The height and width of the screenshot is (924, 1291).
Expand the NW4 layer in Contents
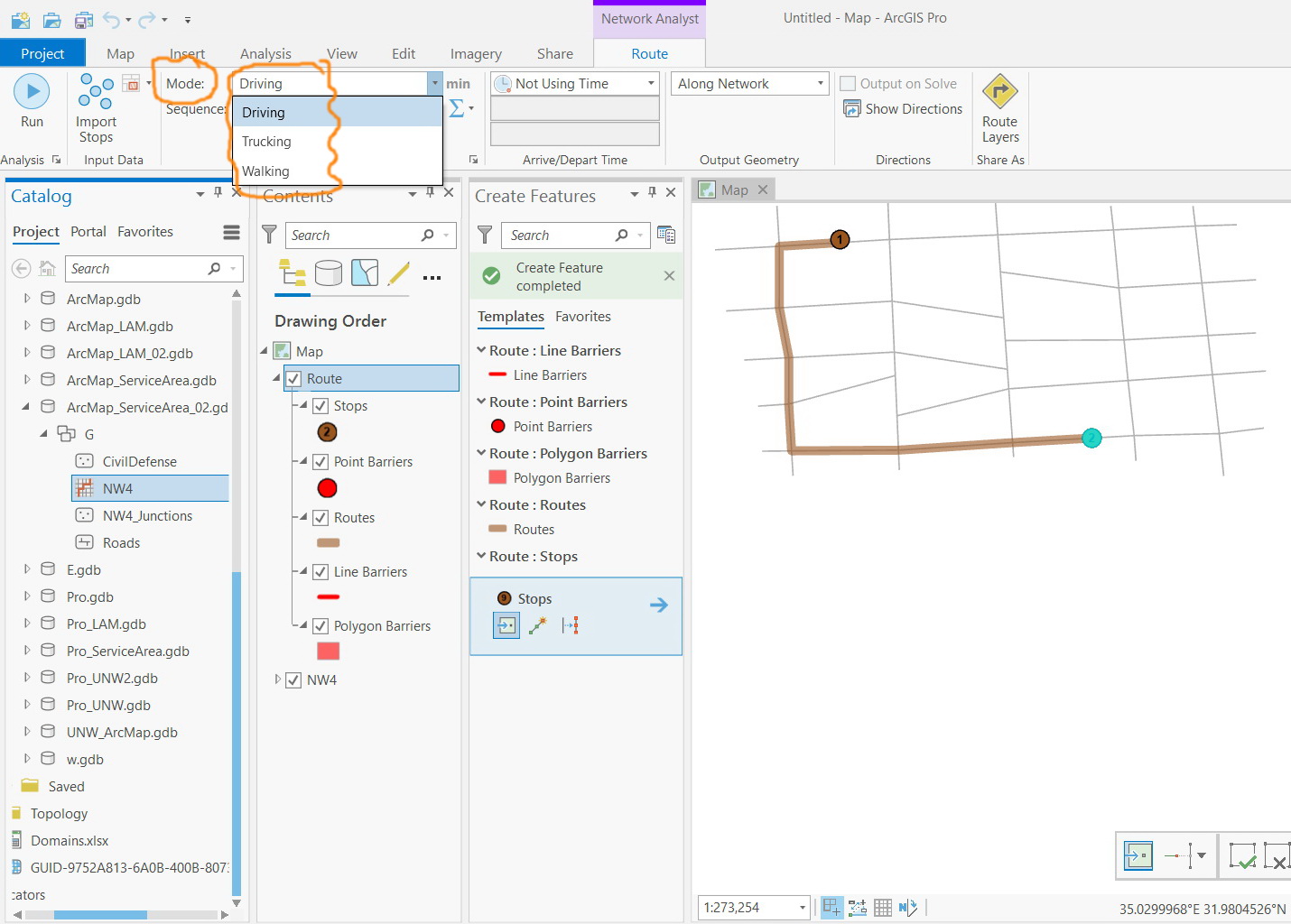click(277, 679)
